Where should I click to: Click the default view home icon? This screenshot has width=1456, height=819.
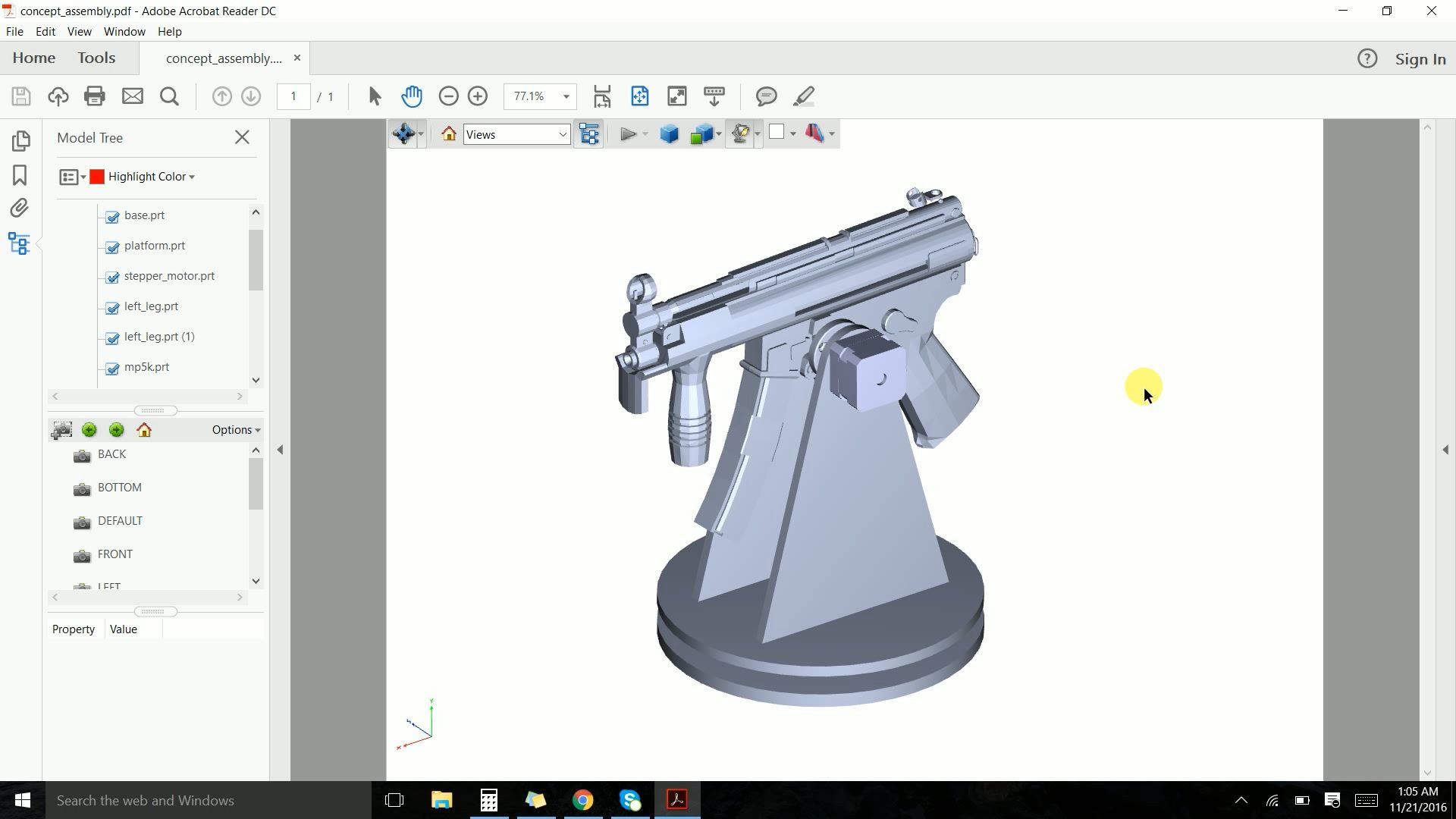click(x=448, y=133)
